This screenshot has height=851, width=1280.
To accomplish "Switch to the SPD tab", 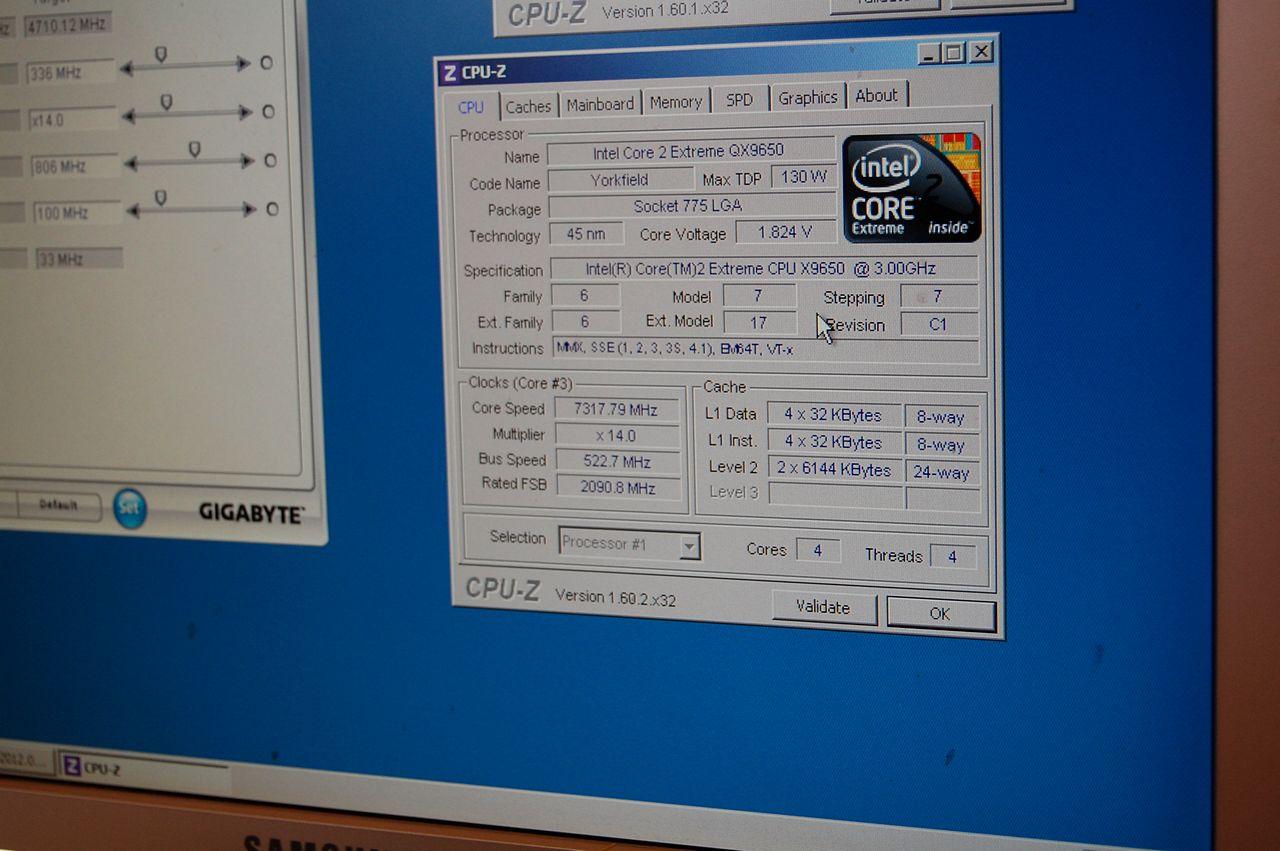I will [740, 100].
